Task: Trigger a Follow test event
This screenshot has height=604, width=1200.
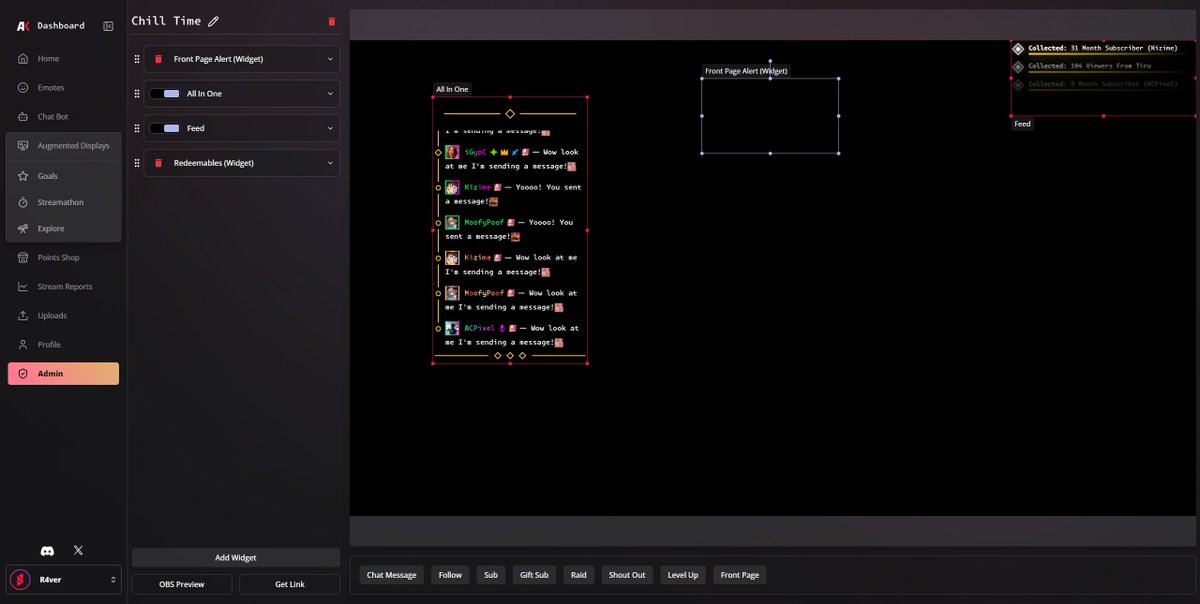Action: (x=450, y=575)
